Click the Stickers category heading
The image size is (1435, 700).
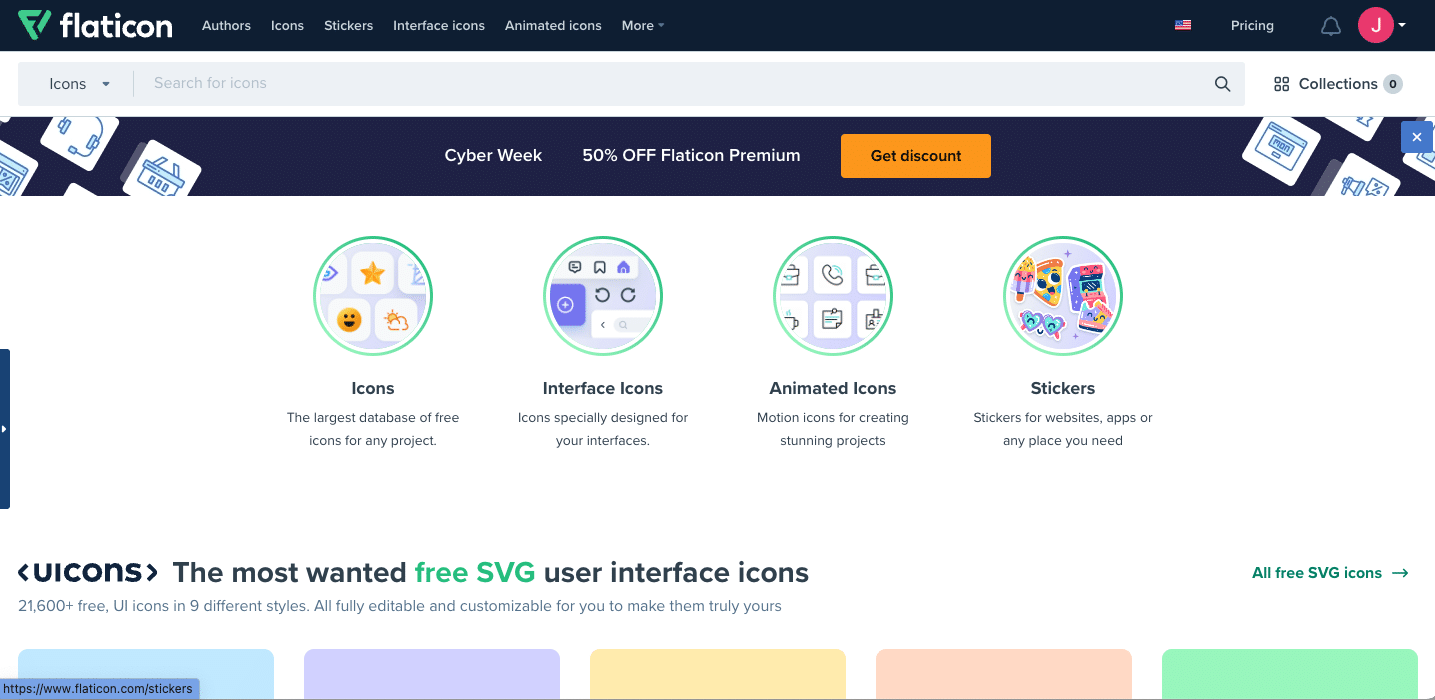point(1063,388)
